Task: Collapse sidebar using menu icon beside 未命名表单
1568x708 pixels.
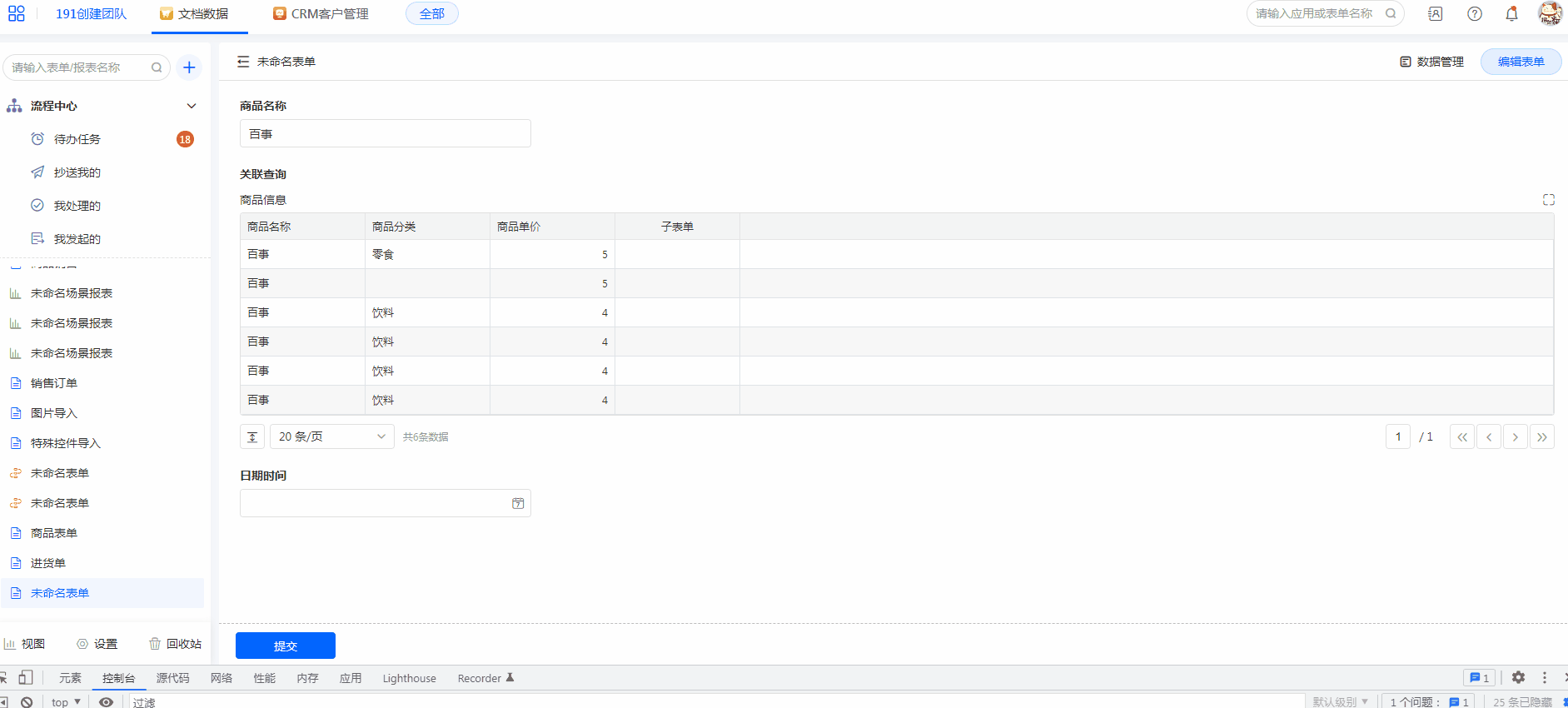Action: pyautogui.click(x=243, y=62)
